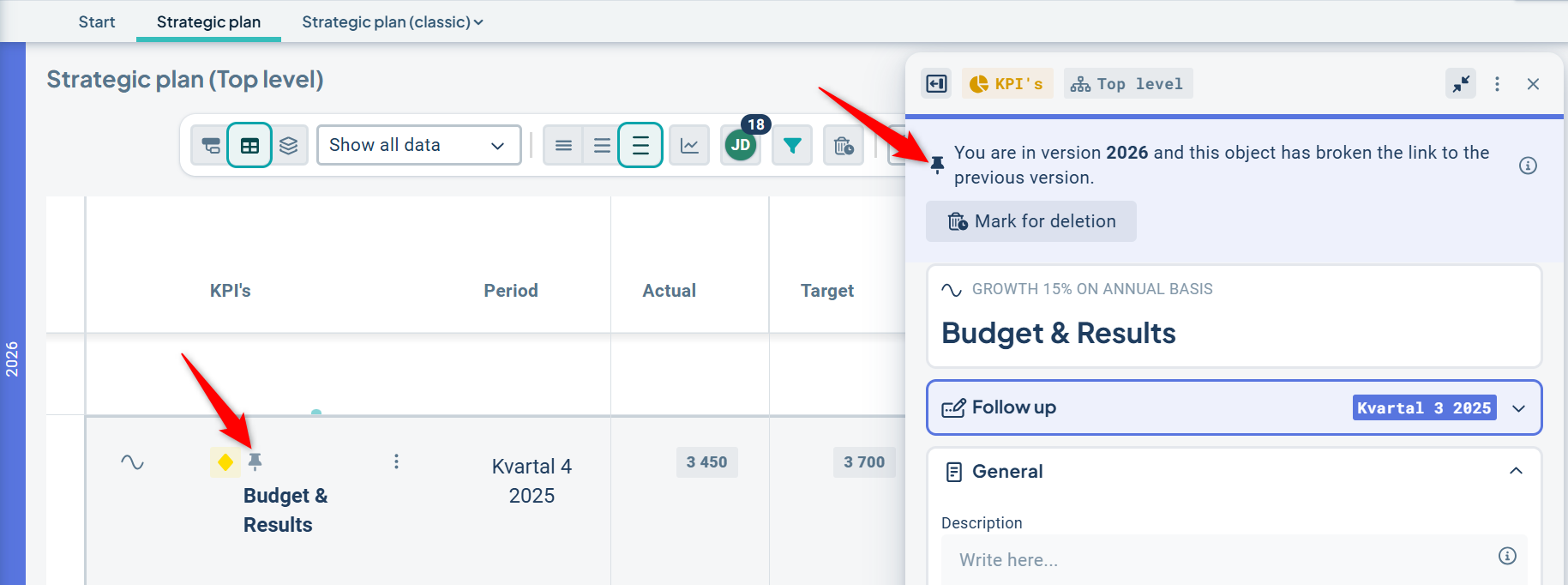The image size is (1568, 585).
Task: Open the line chart view
Action: tap(689, 146)
